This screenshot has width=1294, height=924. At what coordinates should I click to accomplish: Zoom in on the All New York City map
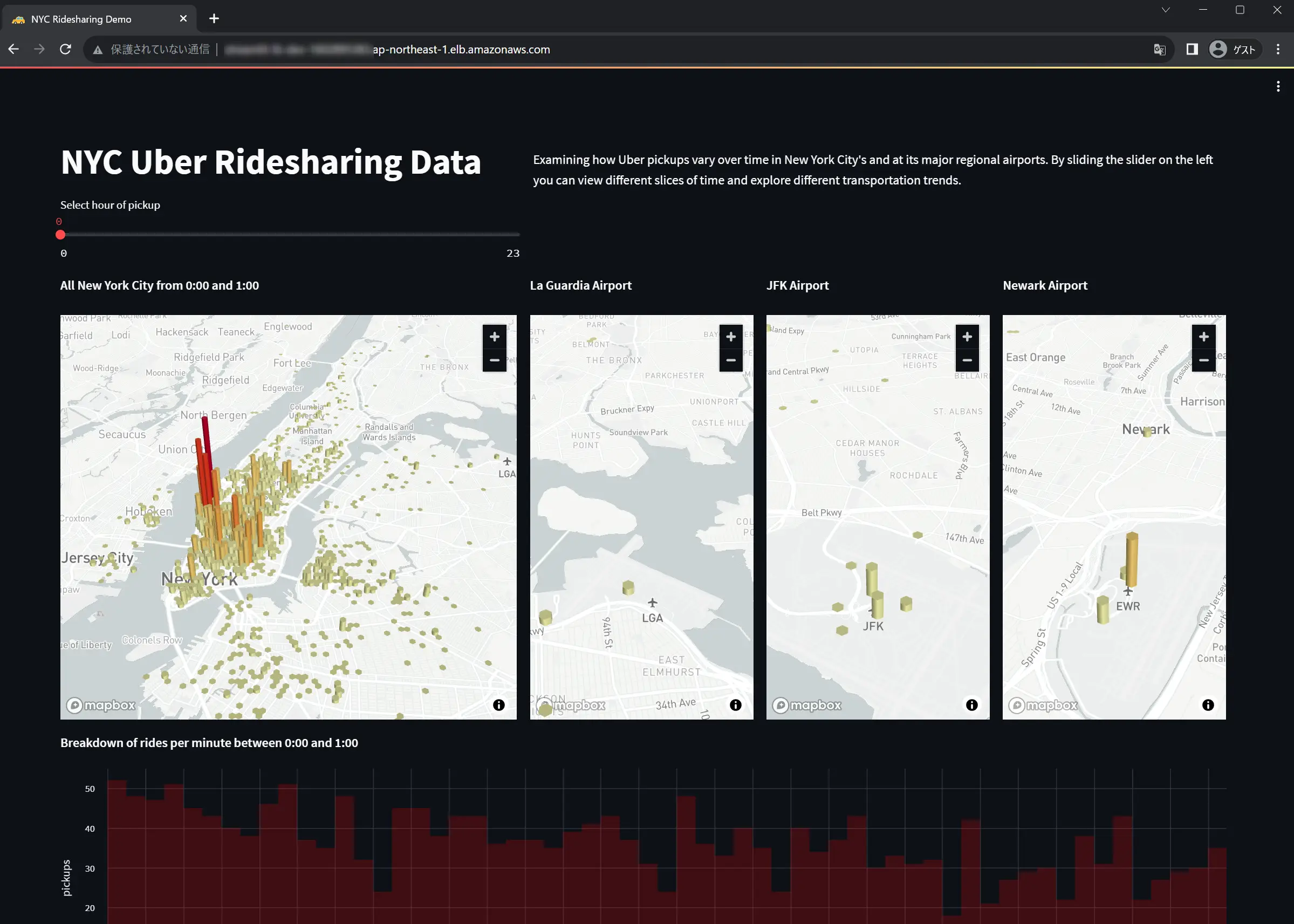494,336
